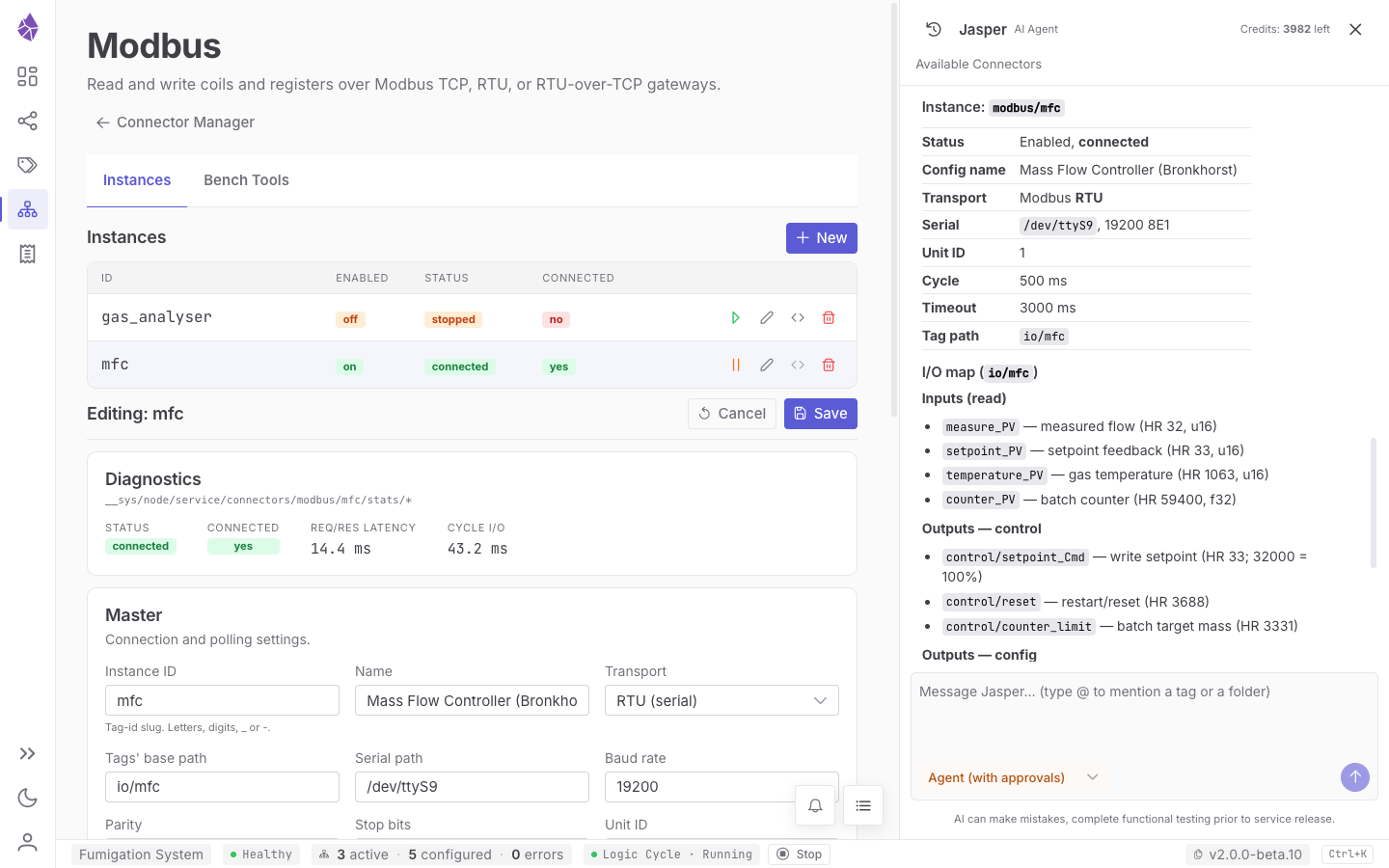Open the dashboard grid sidebar icon
Image resolution: width=1389 pixels, height=868 pixels.
tap(28, 76)
